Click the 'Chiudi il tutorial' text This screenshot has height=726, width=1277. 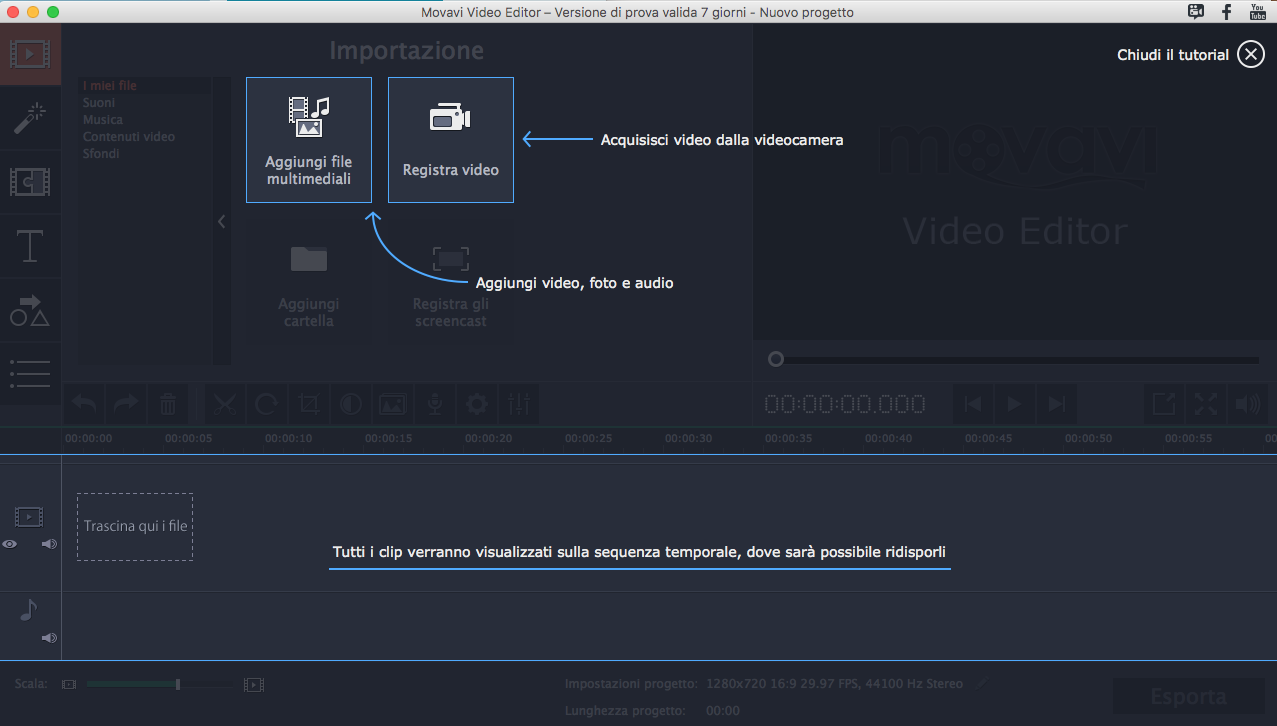coord(1173,55)
